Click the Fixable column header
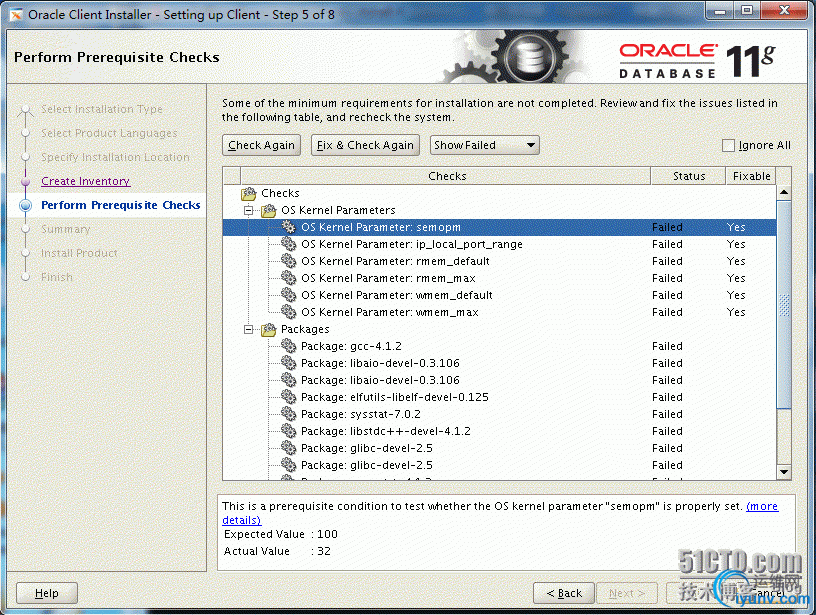Viewport: 816px width, 615px height. coord(751,176)
